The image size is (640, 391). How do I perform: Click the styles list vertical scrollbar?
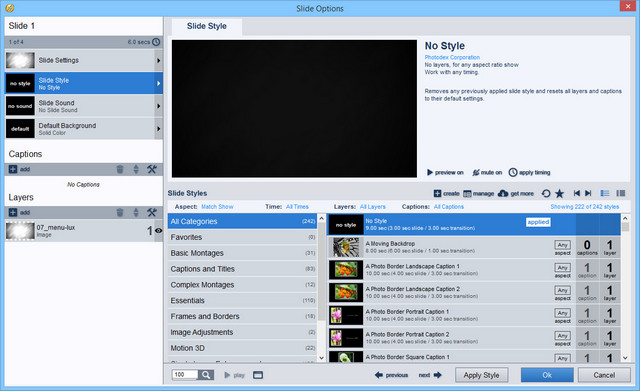tap(625, 288)
